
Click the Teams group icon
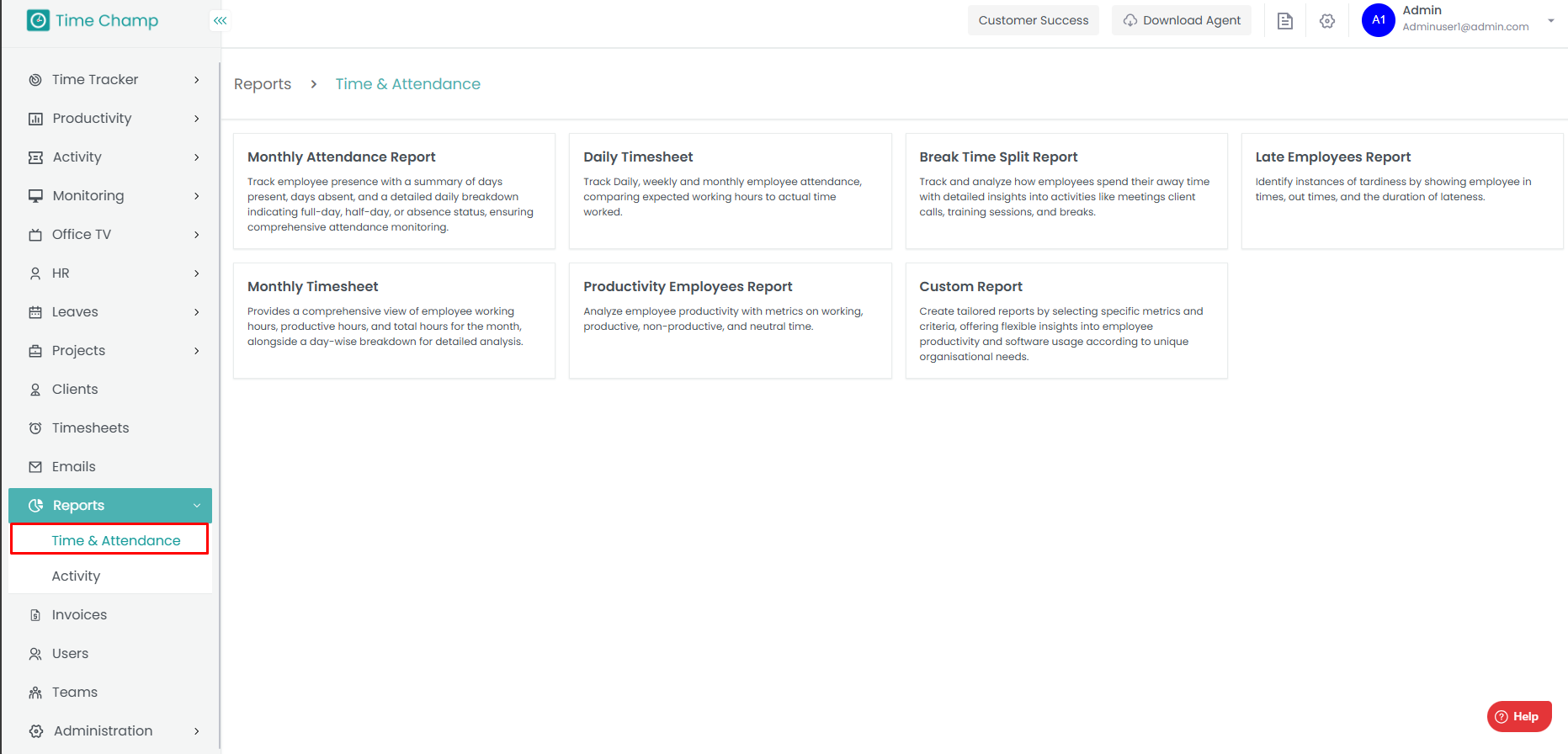pyautogui.click(x=35, y=693)
